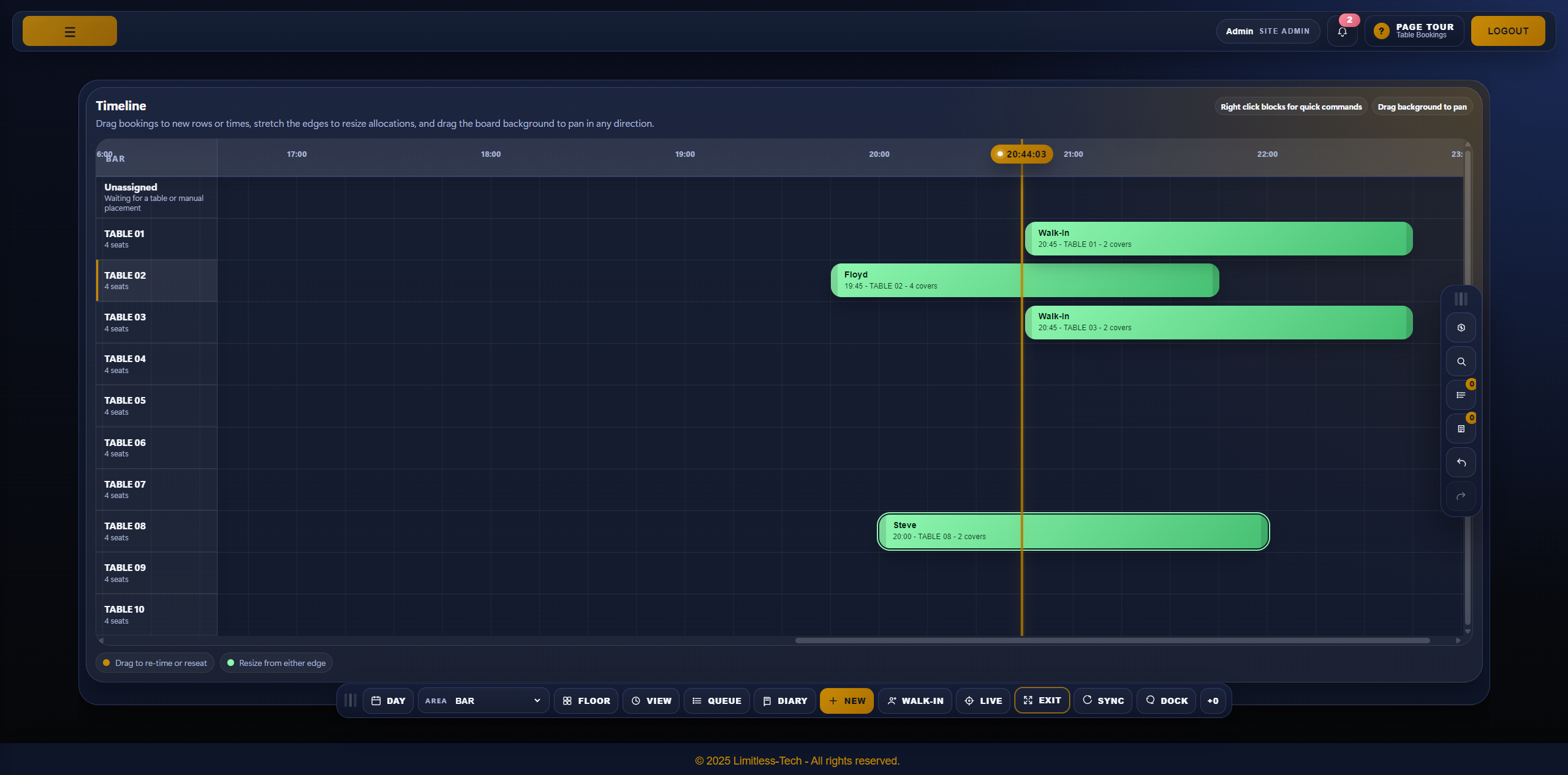
Task: Click 'Right click blocks for quick commands' hint
Action: [1291, 107]
